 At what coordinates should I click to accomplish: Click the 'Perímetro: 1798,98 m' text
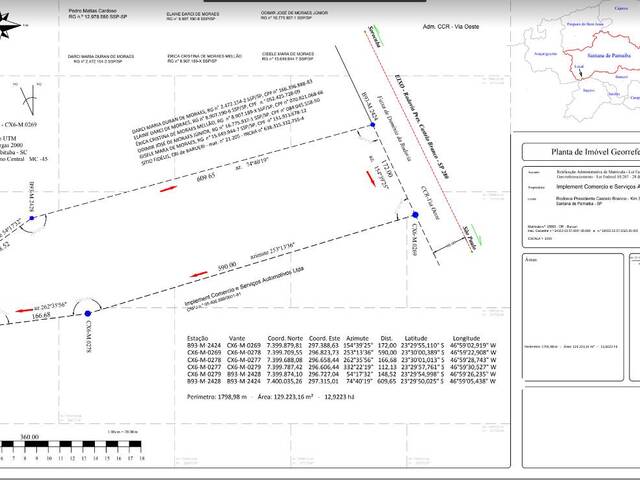[217, 397]
